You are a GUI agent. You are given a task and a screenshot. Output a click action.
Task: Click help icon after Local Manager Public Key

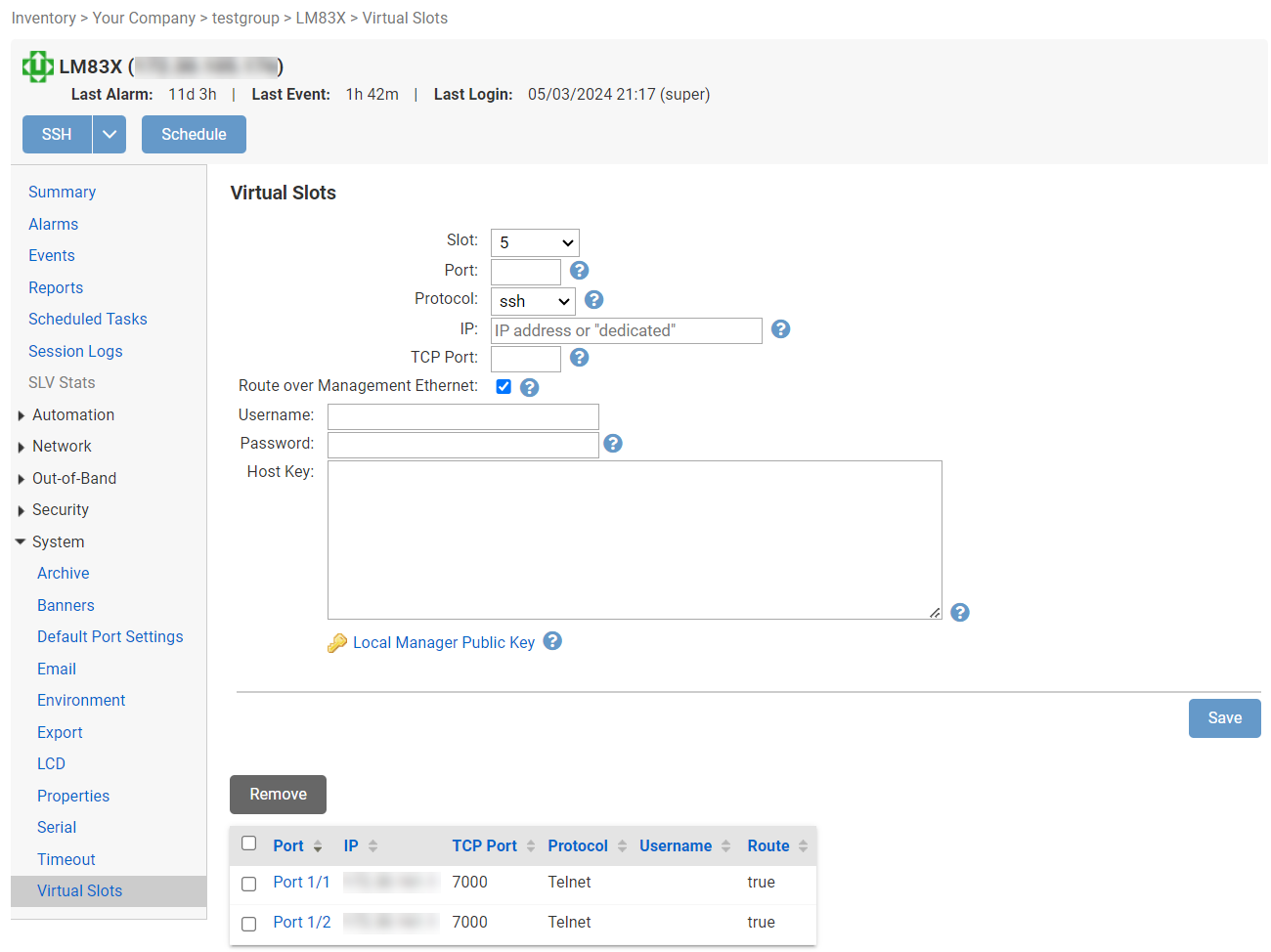click(552, 641)
